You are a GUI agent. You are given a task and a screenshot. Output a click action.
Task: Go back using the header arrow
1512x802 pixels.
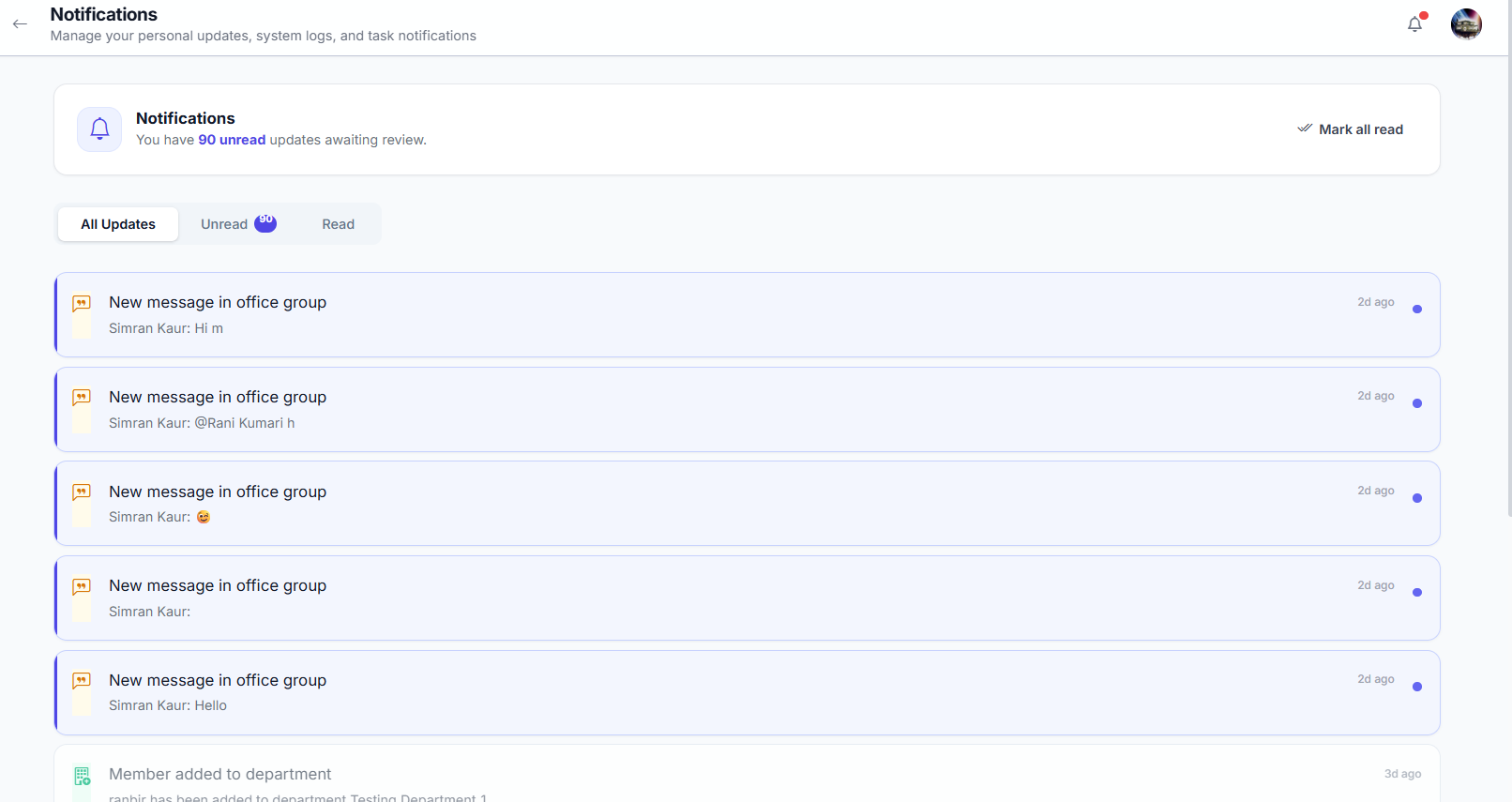coord(20,24)
